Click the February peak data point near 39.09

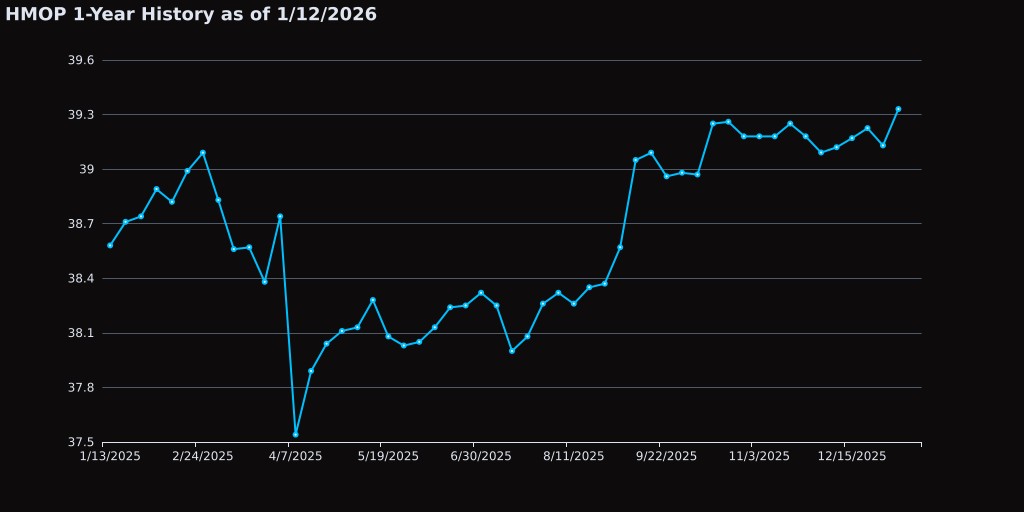203,153
